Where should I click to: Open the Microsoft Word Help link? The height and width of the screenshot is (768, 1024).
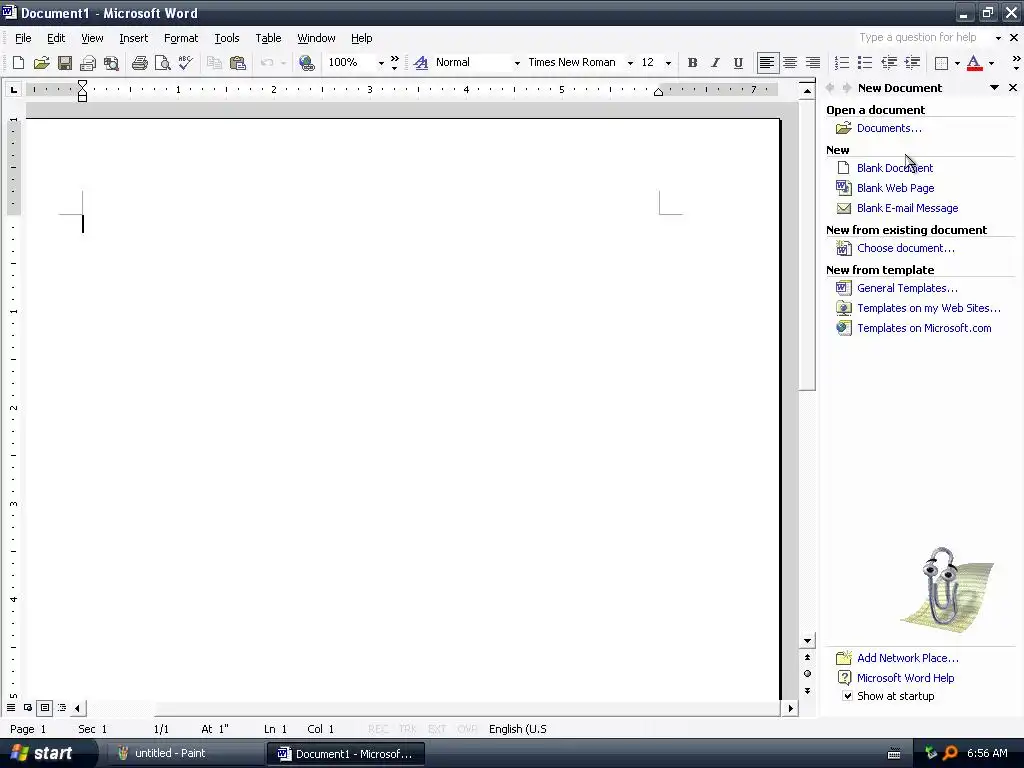(x=905, y=678)
